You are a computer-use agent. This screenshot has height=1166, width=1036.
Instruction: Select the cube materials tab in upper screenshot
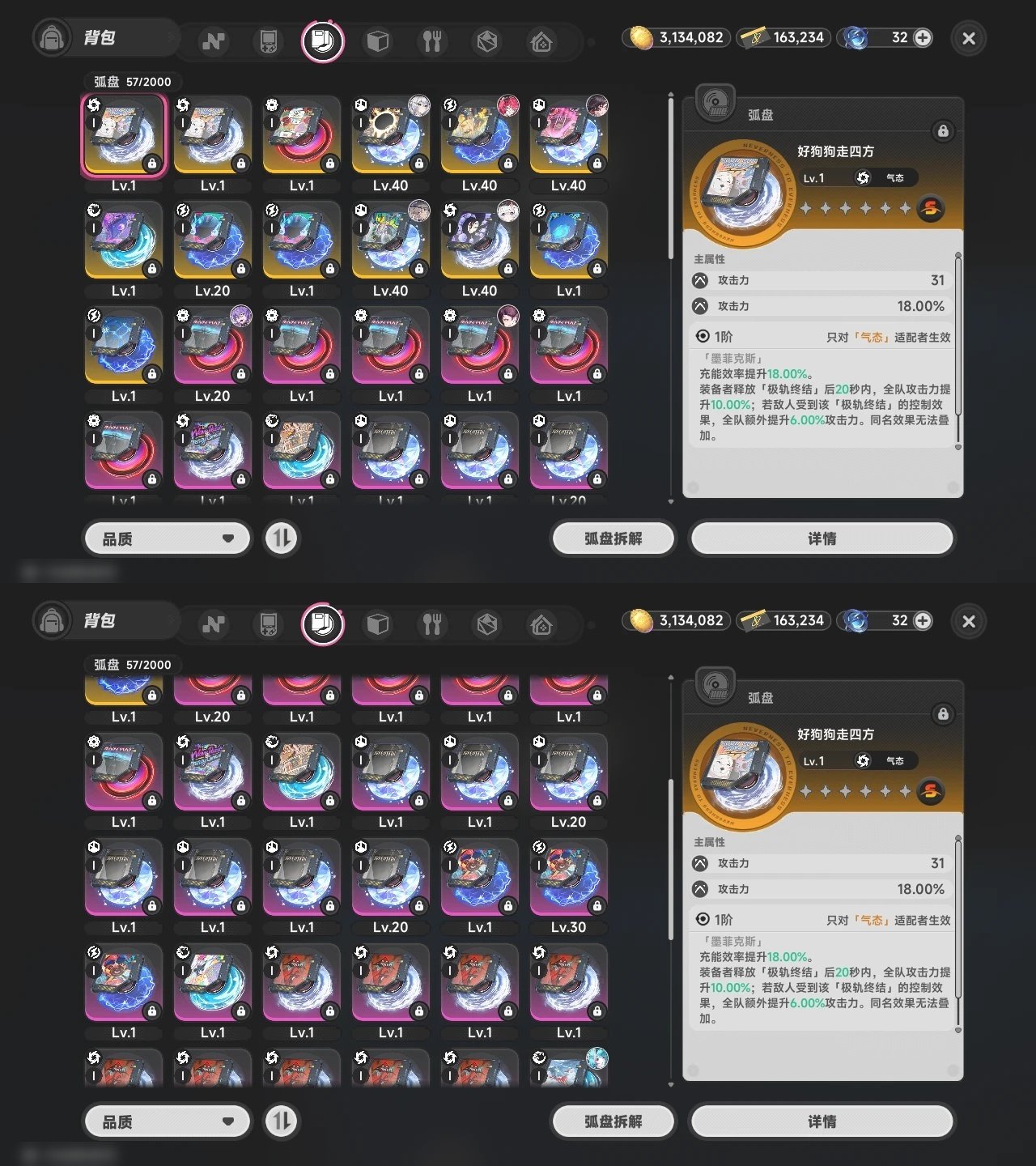tap(378, 41)
